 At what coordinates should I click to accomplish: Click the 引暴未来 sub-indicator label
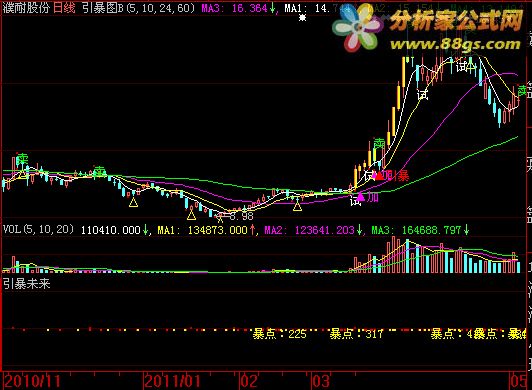coord(27,283)
